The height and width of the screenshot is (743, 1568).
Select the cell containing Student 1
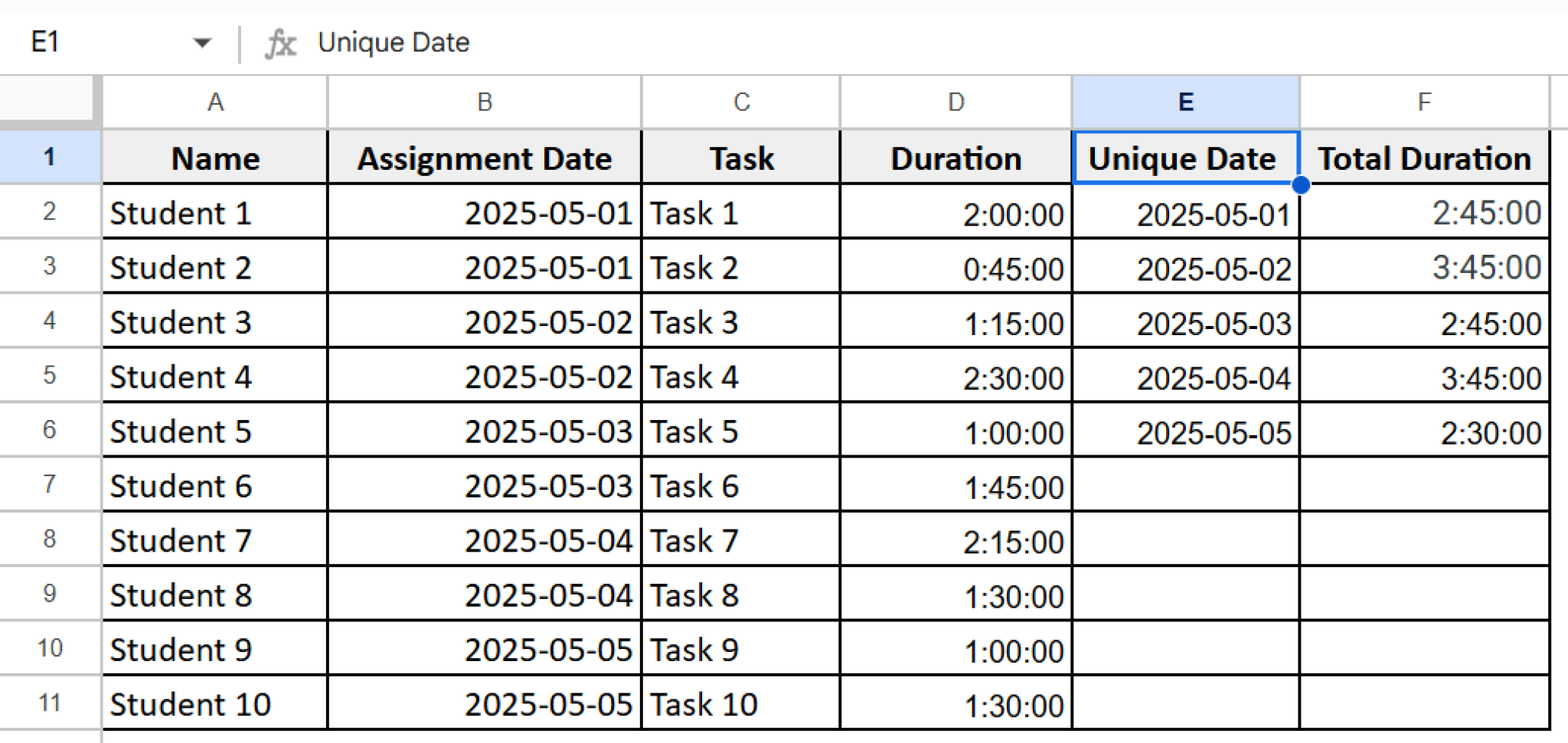214,213
